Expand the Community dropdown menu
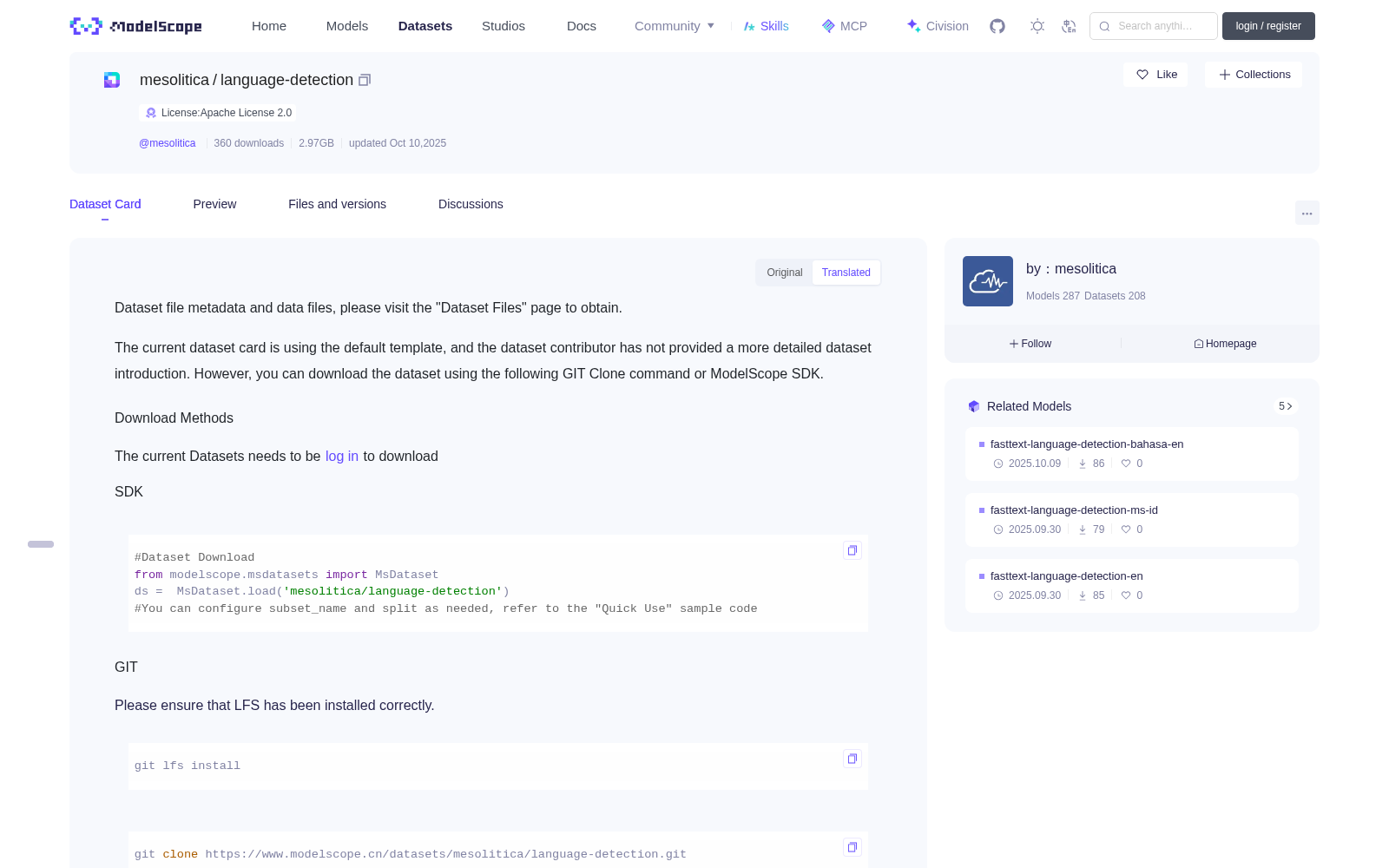This screenshot has width=1389, height=868. coord(675,26)
